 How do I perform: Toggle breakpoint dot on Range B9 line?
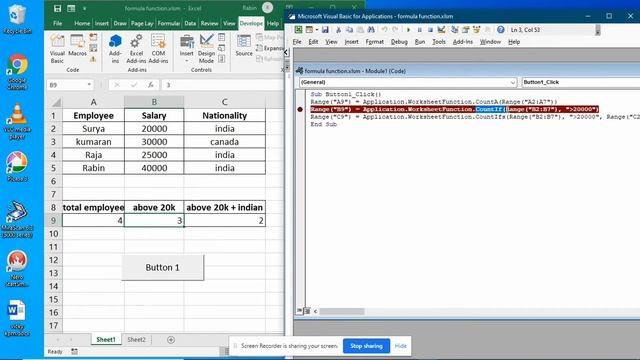pos(300,109)
